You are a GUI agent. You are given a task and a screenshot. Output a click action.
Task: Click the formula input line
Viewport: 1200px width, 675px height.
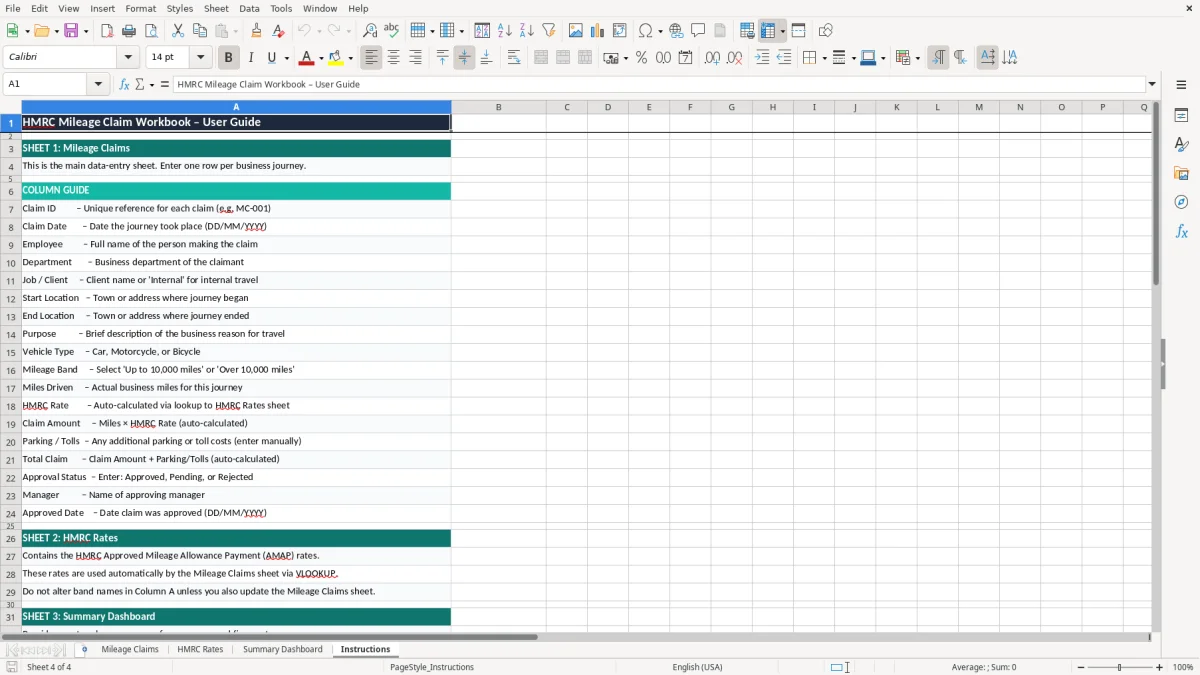point(658,84)
